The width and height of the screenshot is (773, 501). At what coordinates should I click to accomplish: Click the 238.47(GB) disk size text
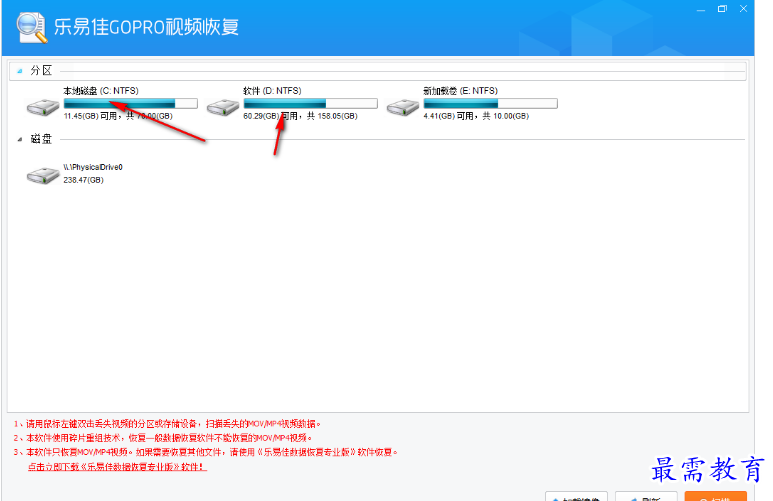coord(83,180)
